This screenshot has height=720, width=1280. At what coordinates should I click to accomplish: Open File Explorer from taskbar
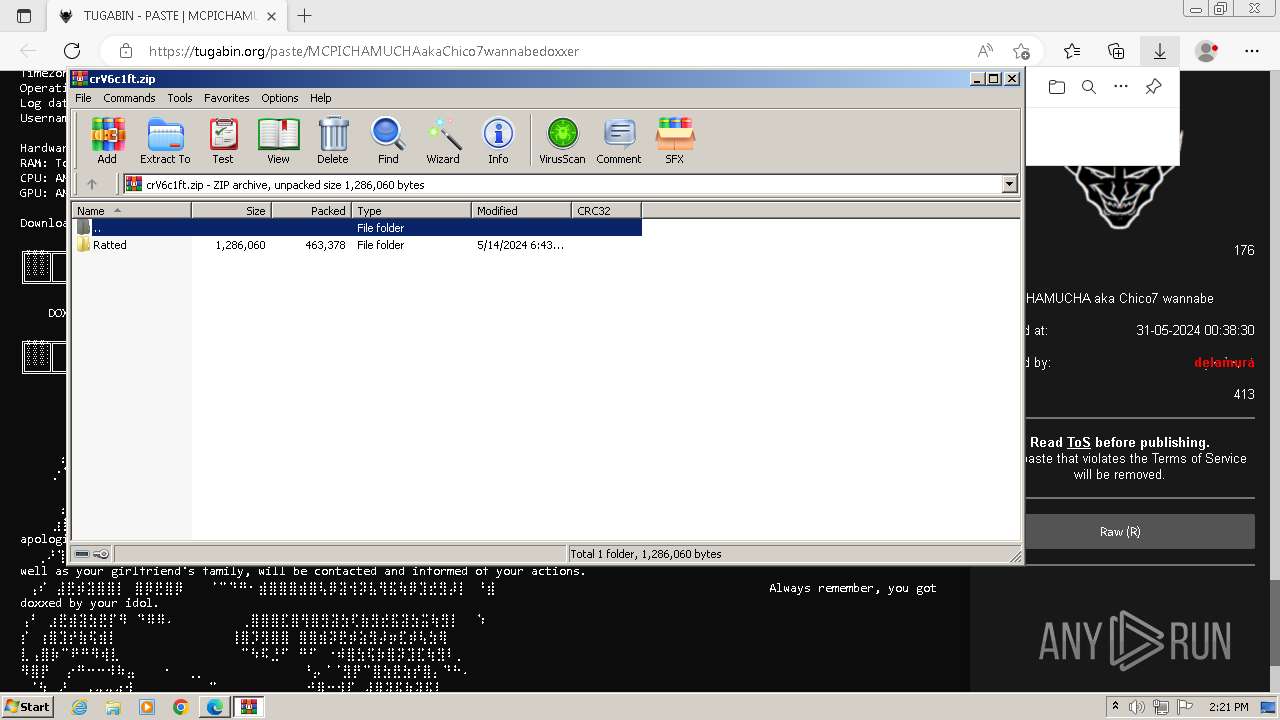[x=113, y=707]
